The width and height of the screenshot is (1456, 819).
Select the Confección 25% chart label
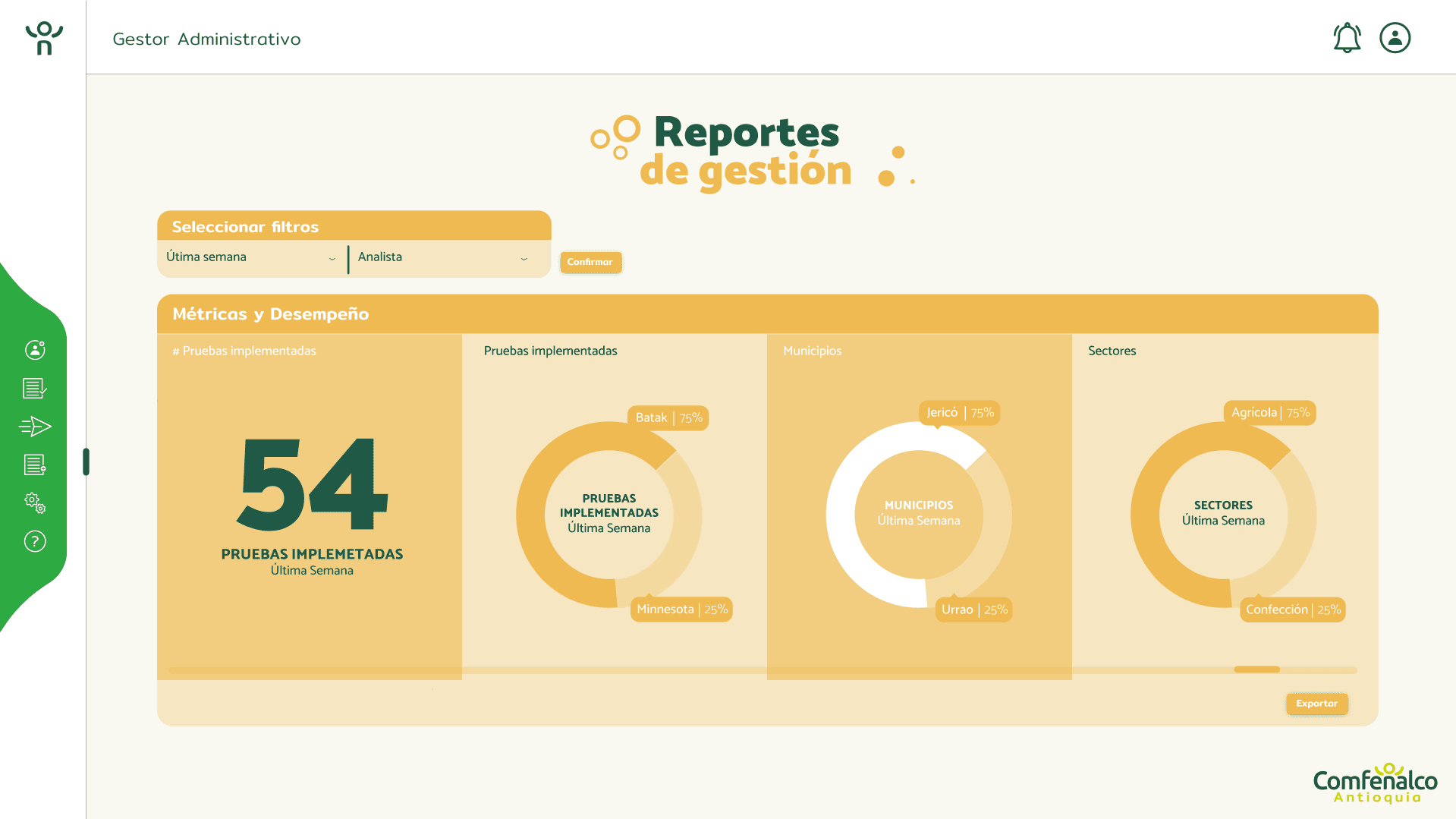(1292, 610)
